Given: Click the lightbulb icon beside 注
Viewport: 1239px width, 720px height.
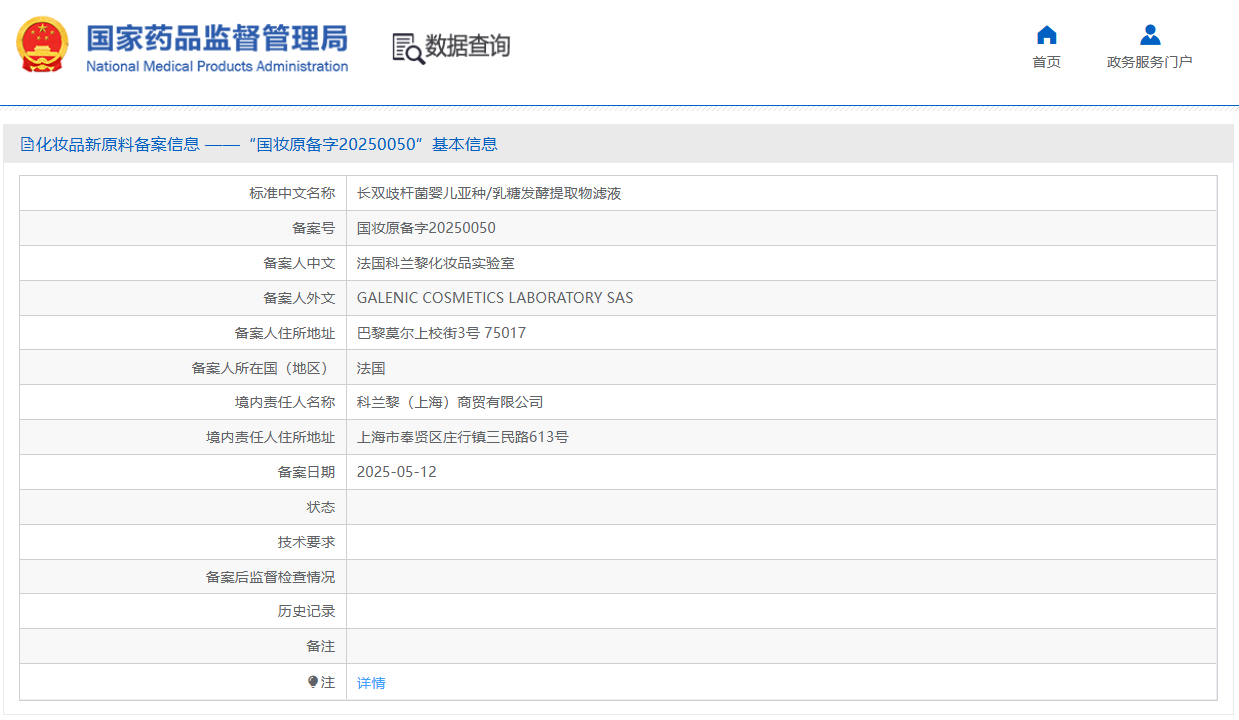Looking at the screenshot, I should click(313, 682).
